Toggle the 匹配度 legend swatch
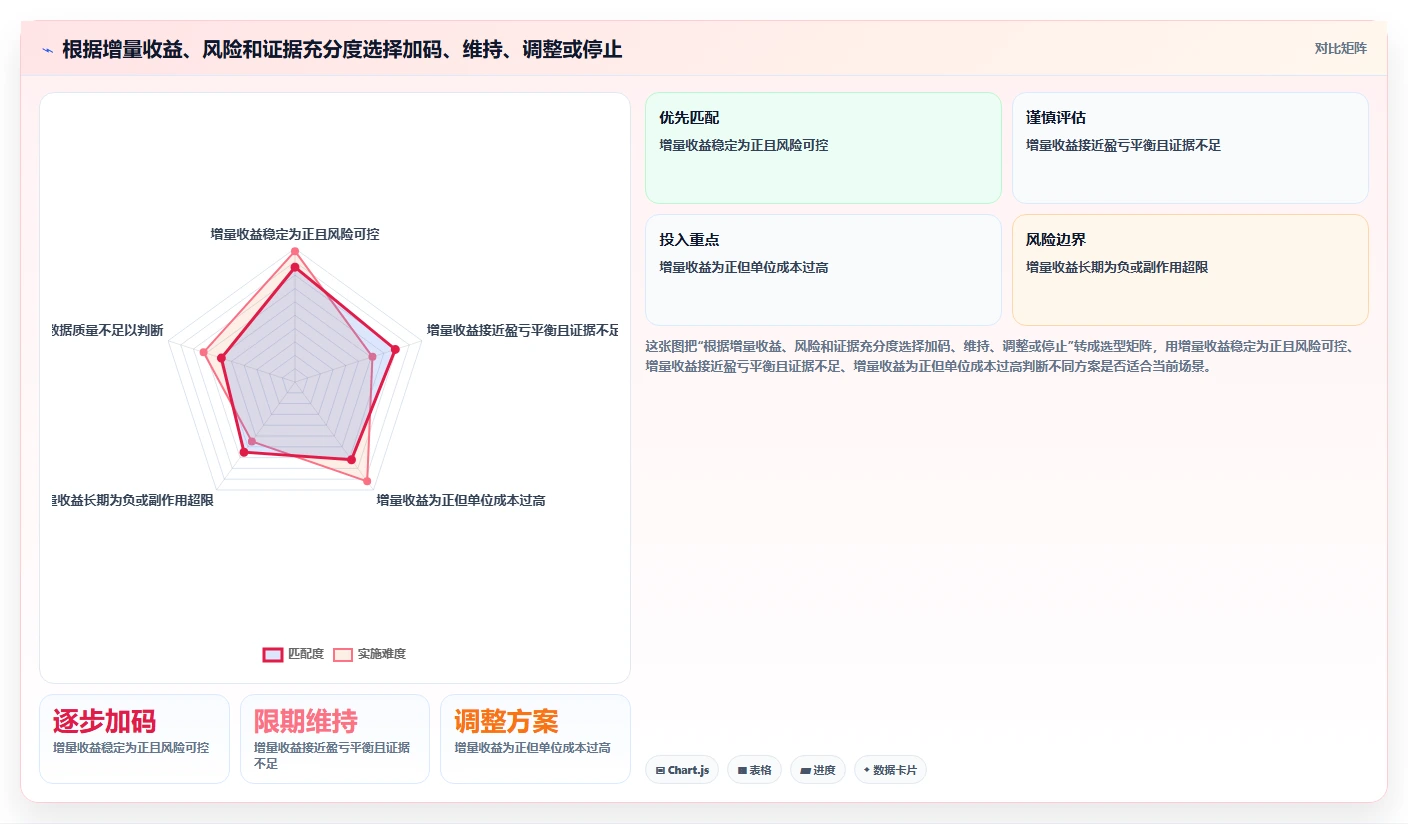This screenshot has height=824, width=1408. click(x=273, y=654)
